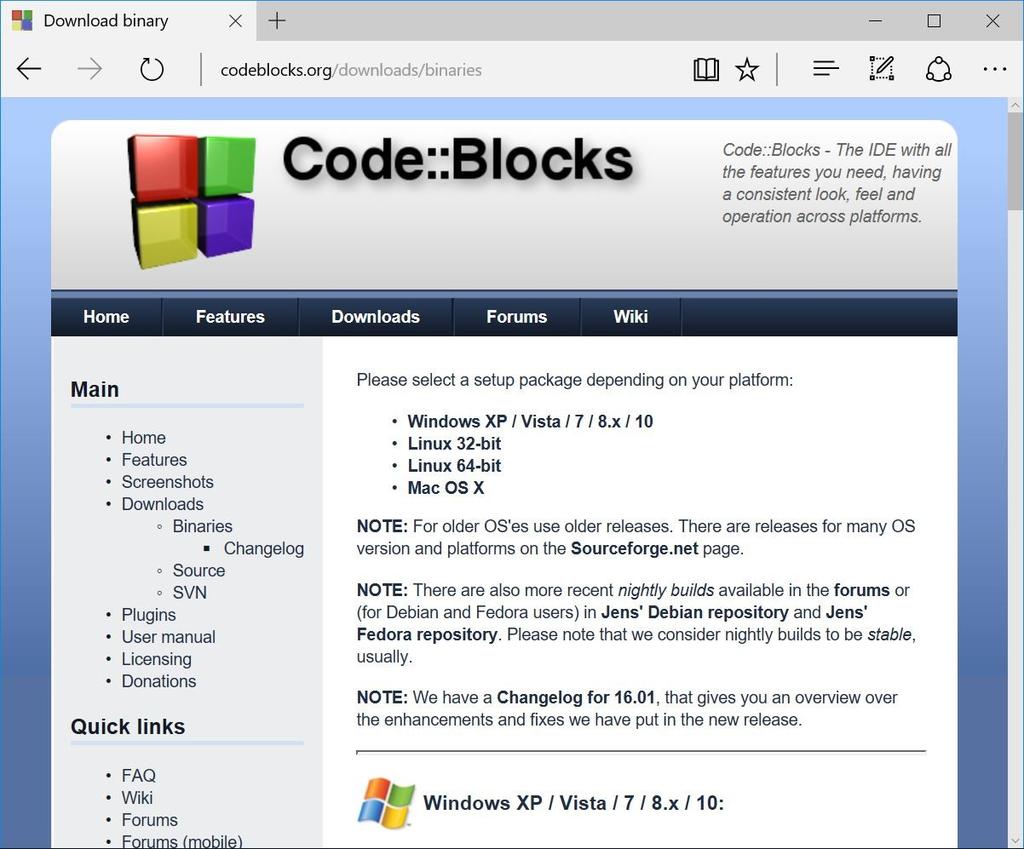Click the Main sidebar heading

[x=95, y=389]
